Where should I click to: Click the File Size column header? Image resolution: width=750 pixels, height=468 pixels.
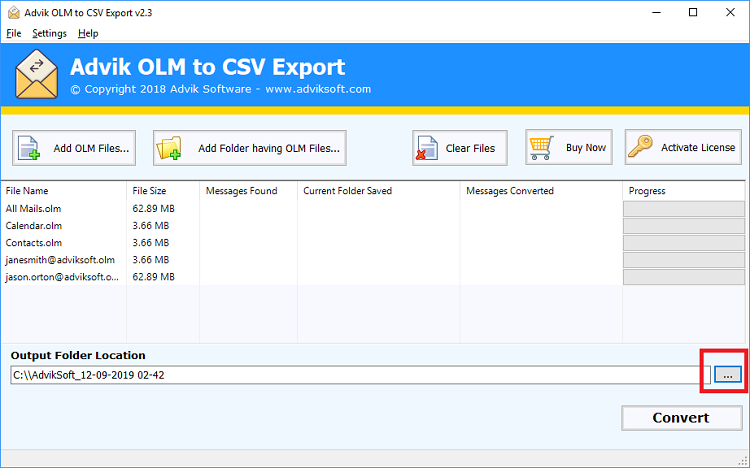[x=152, y=190]
